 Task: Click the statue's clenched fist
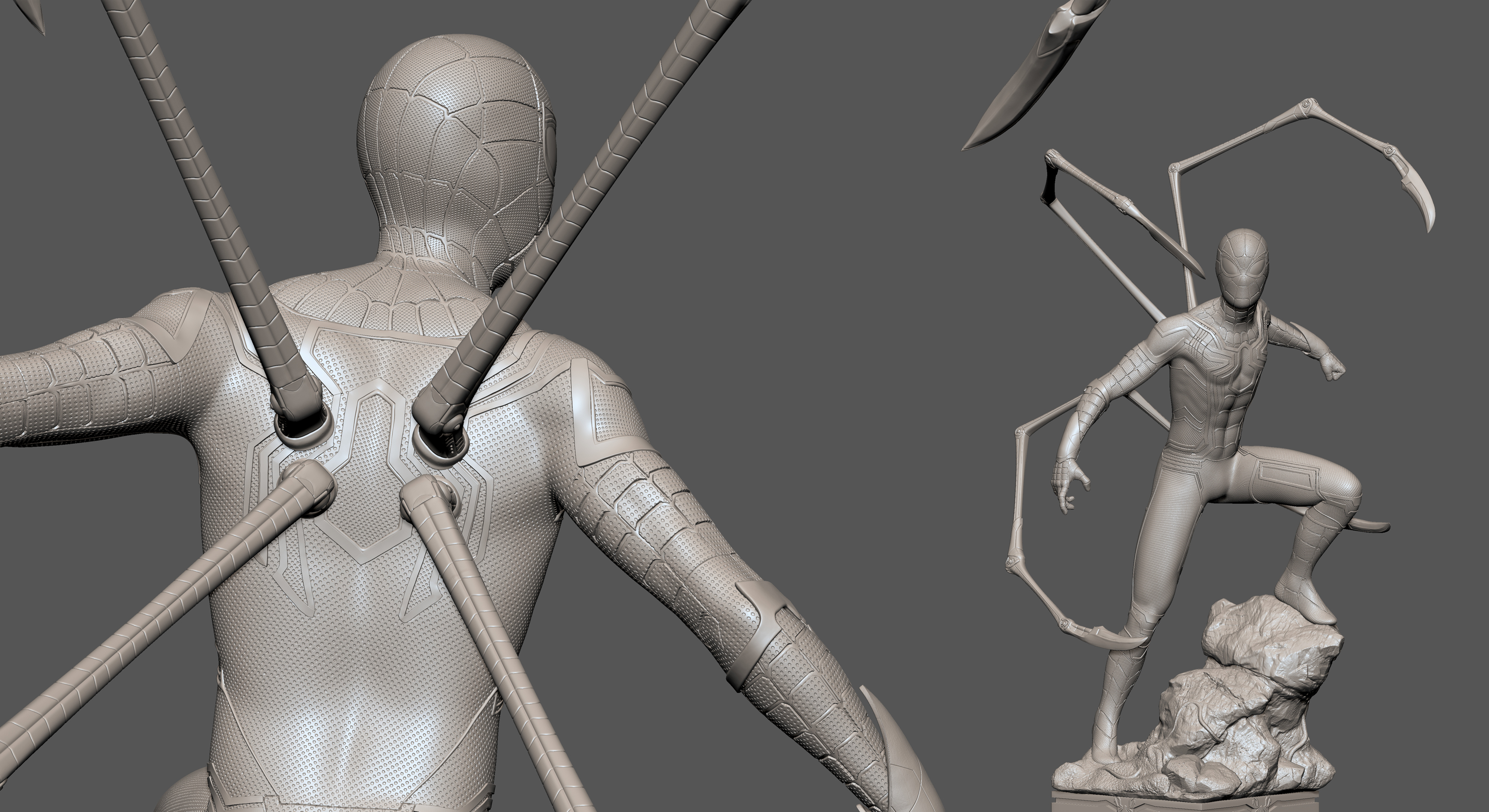1334,368
